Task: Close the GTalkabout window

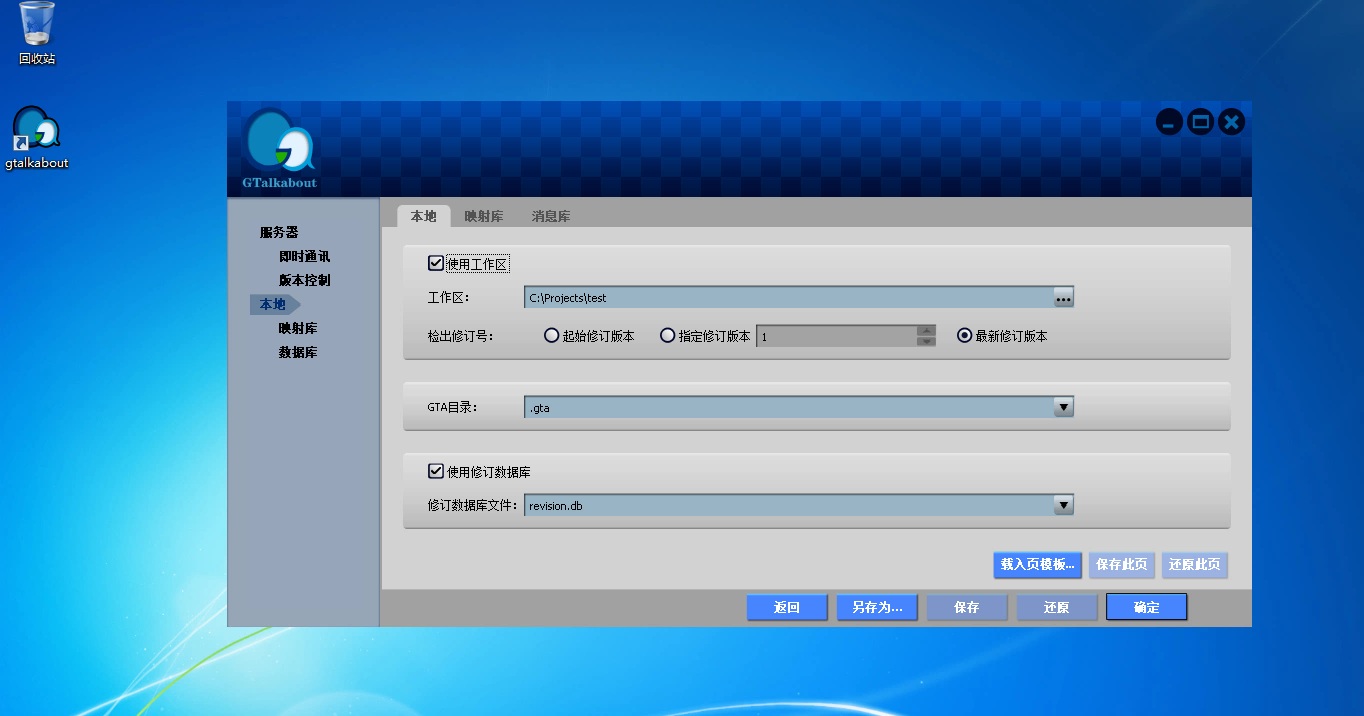Action: pos(1232,122)
